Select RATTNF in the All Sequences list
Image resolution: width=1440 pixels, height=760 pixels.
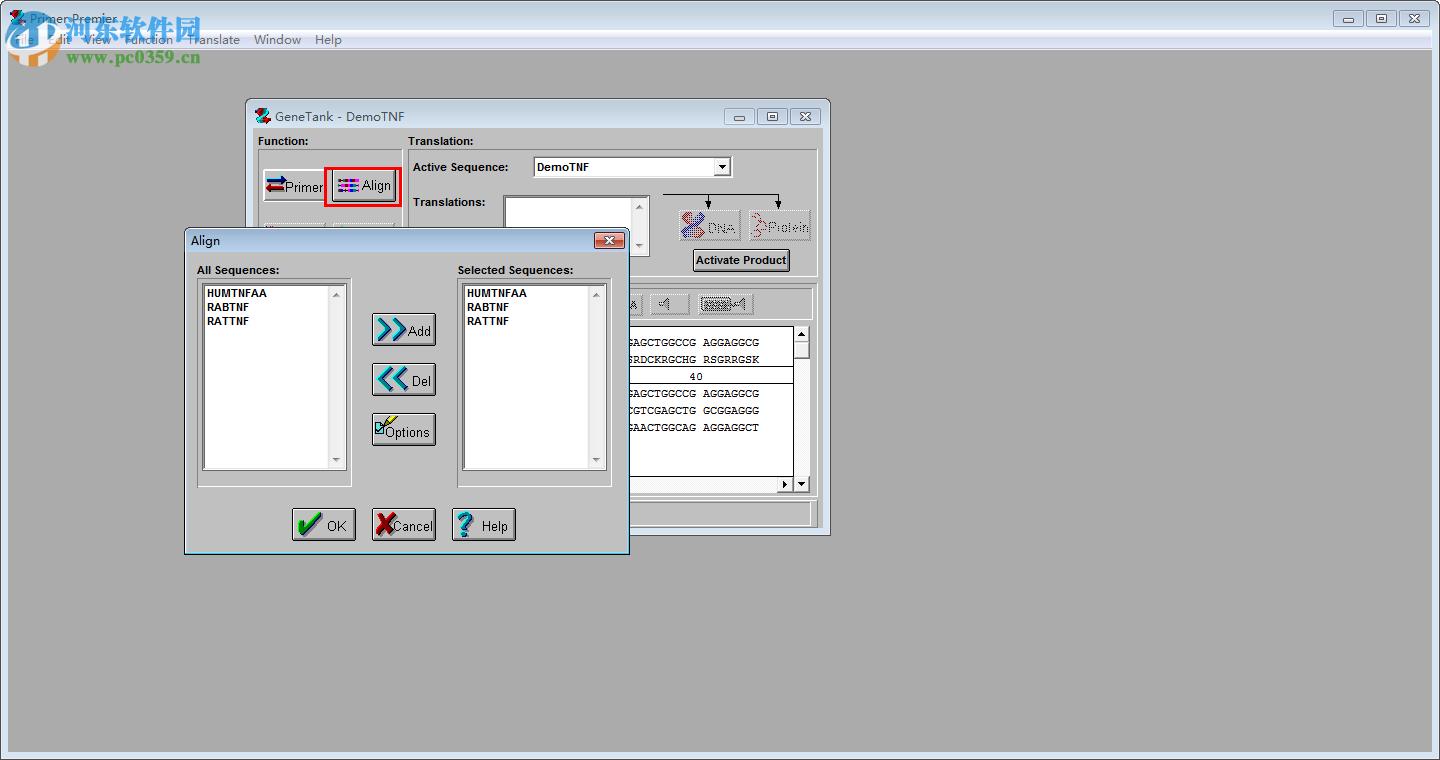228,321
